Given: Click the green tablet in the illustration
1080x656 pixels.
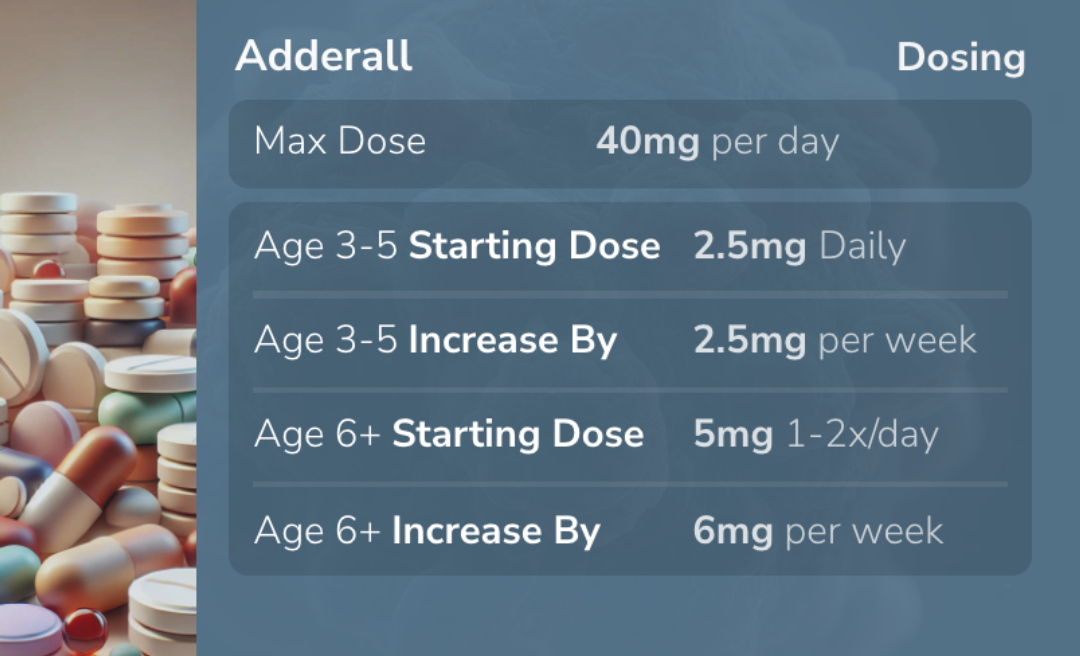Looking at the screenshot, I should click(x=146, y=416).
